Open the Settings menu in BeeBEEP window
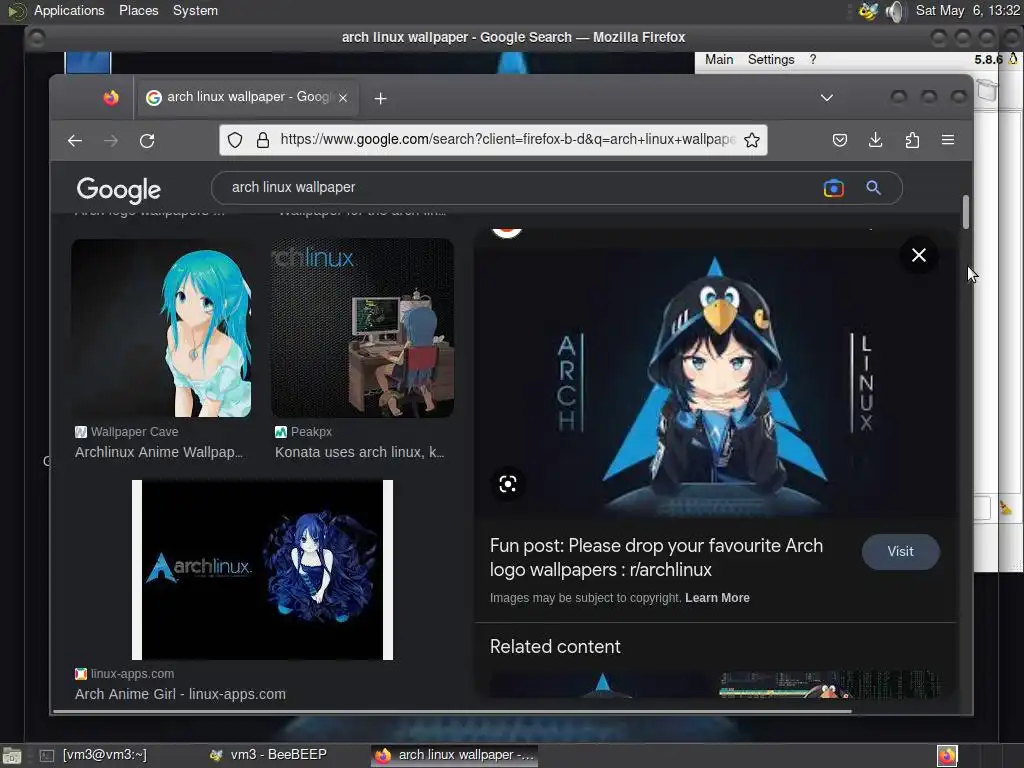Viewport: 1024px width, 768px height. [771, 59]
